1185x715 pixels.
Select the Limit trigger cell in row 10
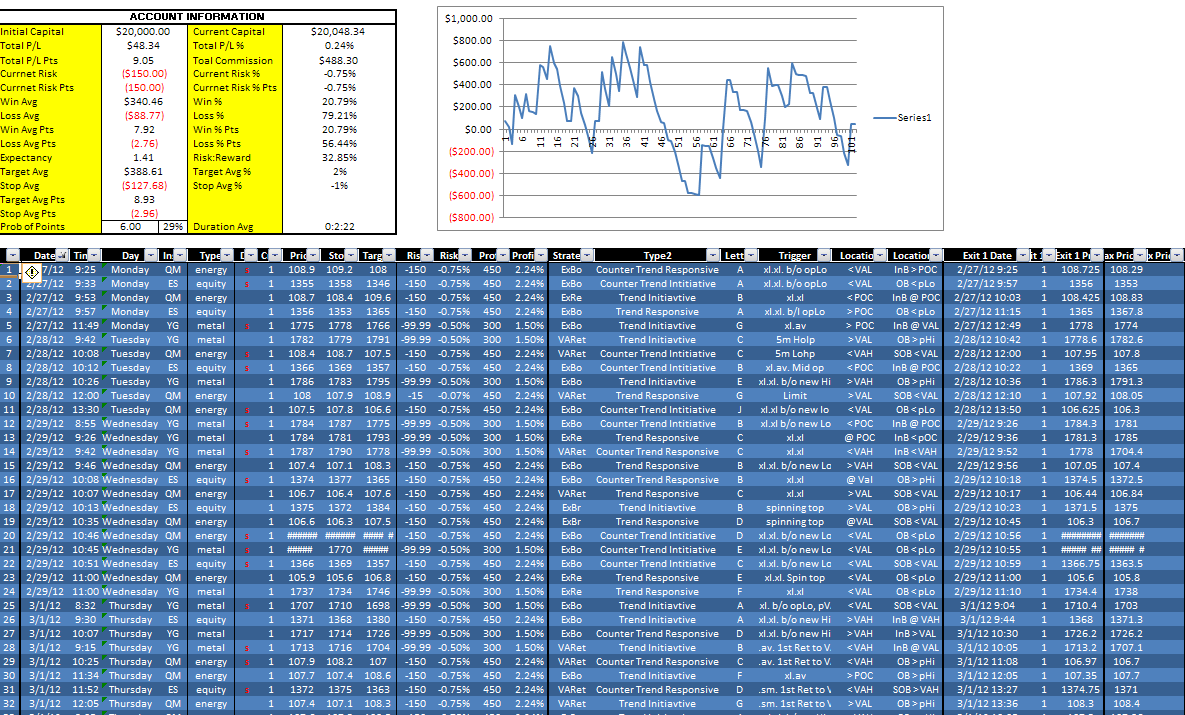coord(794,396)
